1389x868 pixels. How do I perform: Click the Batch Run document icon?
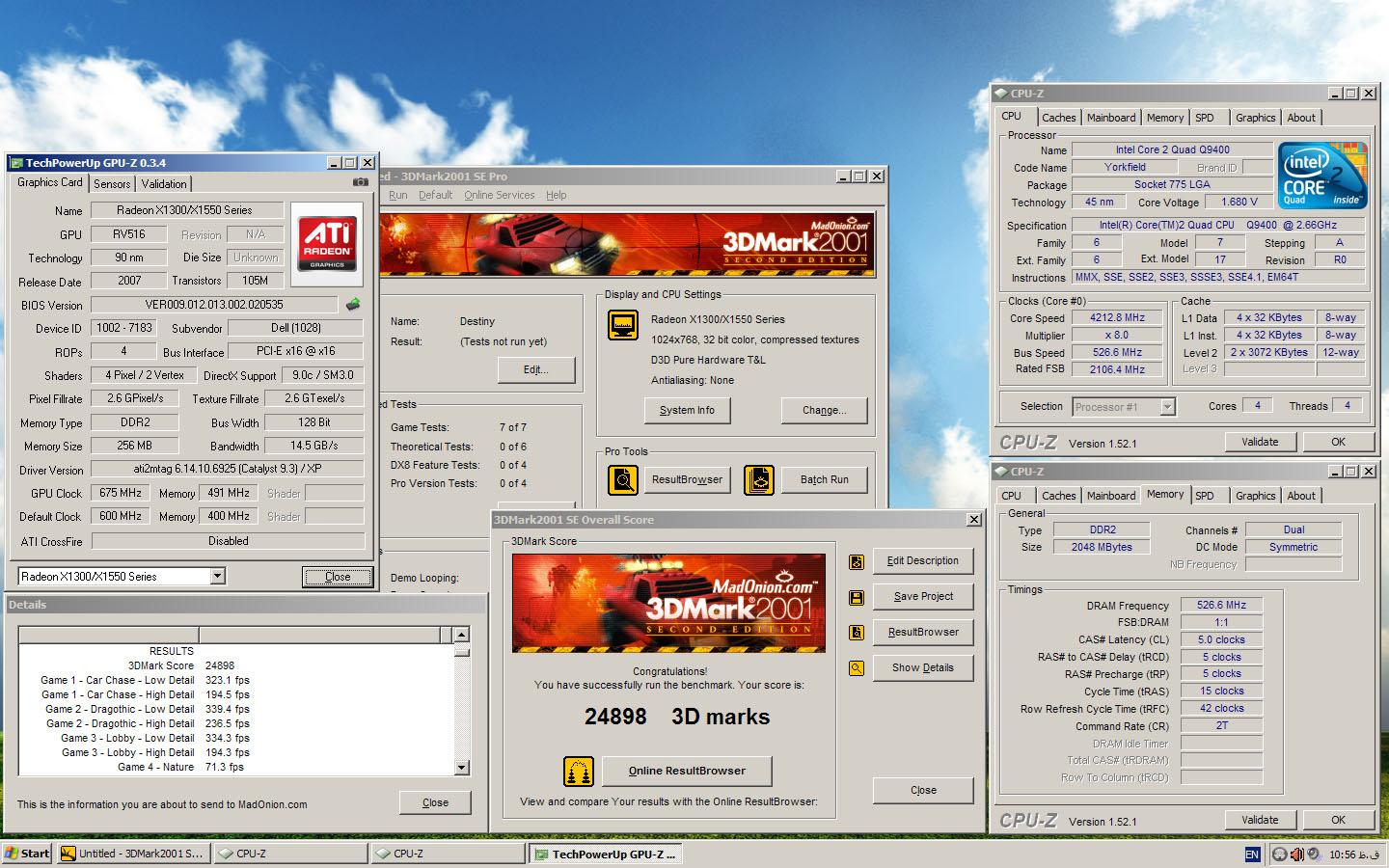click(x=759, y=479)
